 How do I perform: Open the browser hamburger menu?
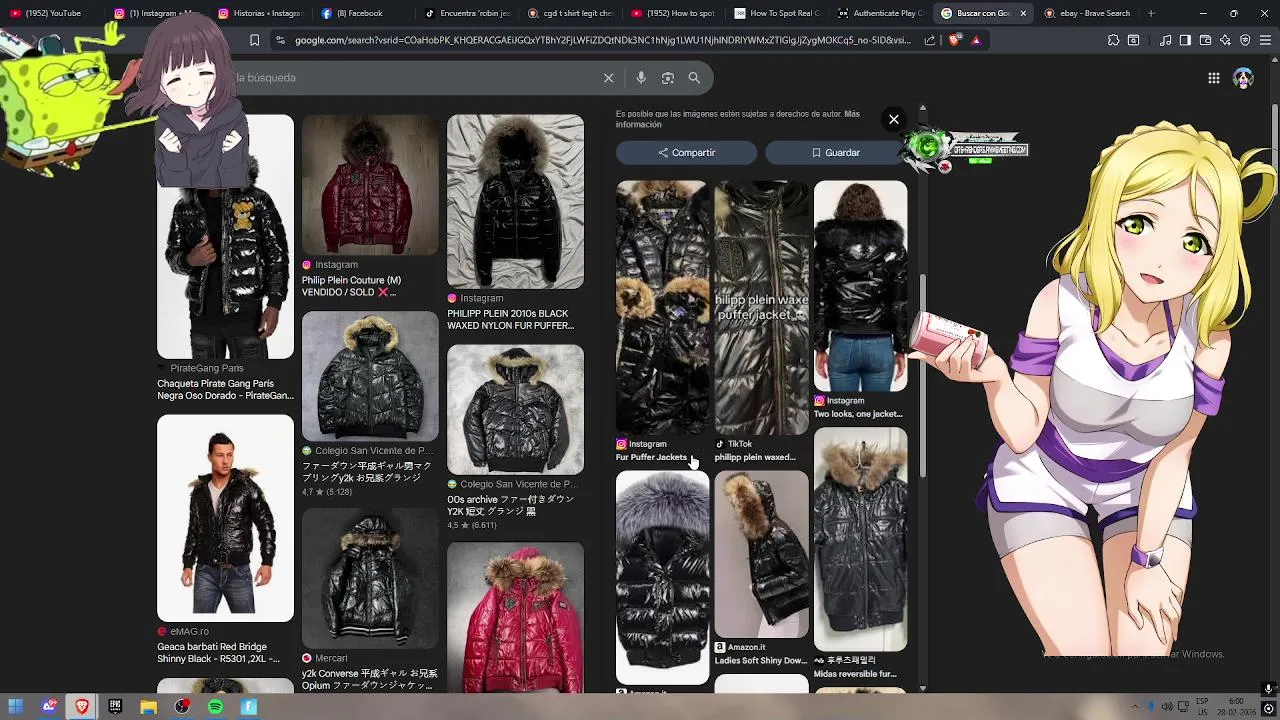1265,40
